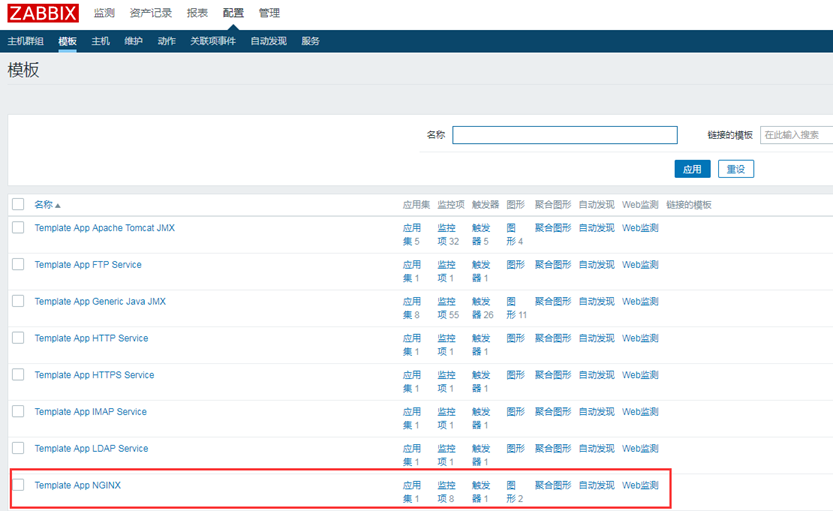Open the 维护 submenu tab
The height and width of the screenshot is (511, 833).
point(133,41)
